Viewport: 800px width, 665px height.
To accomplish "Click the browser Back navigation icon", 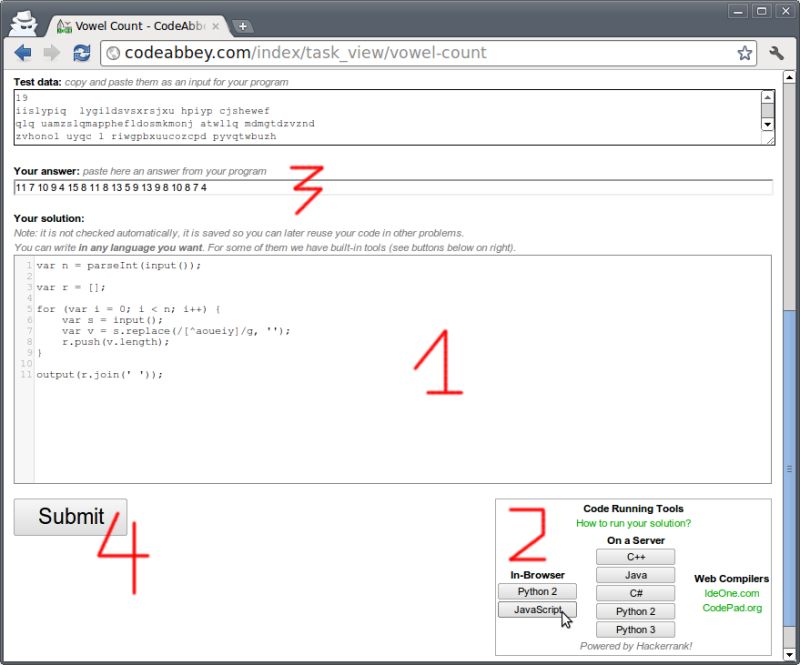I will coord(23,53).
